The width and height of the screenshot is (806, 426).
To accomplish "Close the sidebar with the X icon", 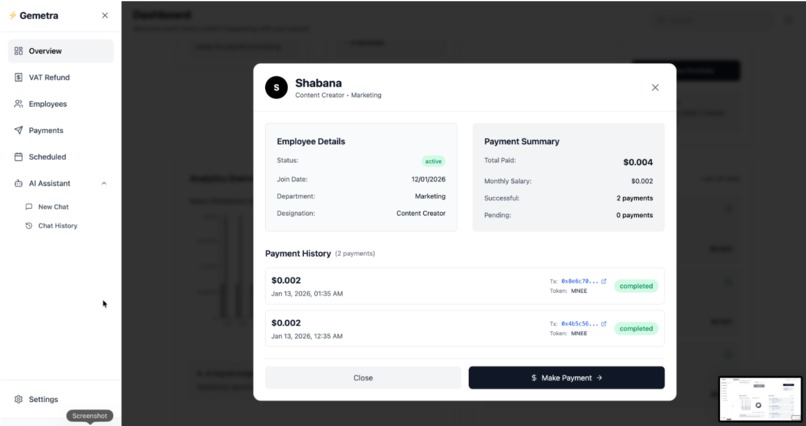I will tap(105, 15).
